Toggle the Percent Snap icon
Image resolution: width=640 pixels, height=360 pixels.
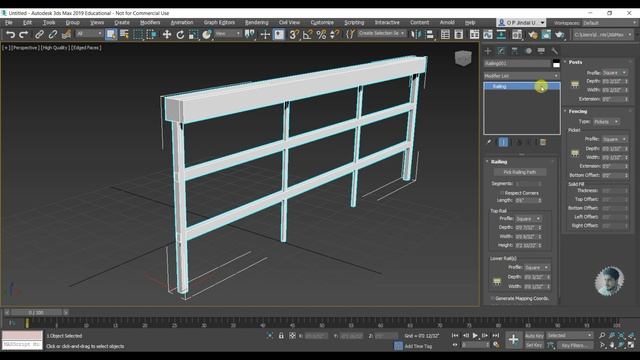point(321,35)
